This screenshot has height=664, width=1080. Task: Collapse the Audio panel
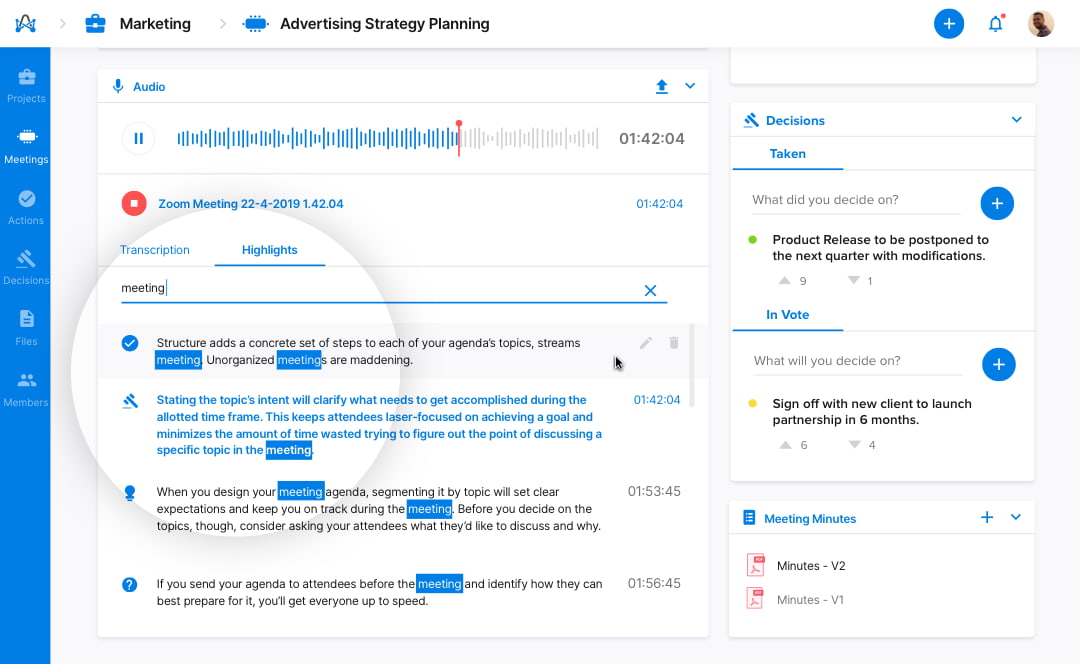[690, 86]
